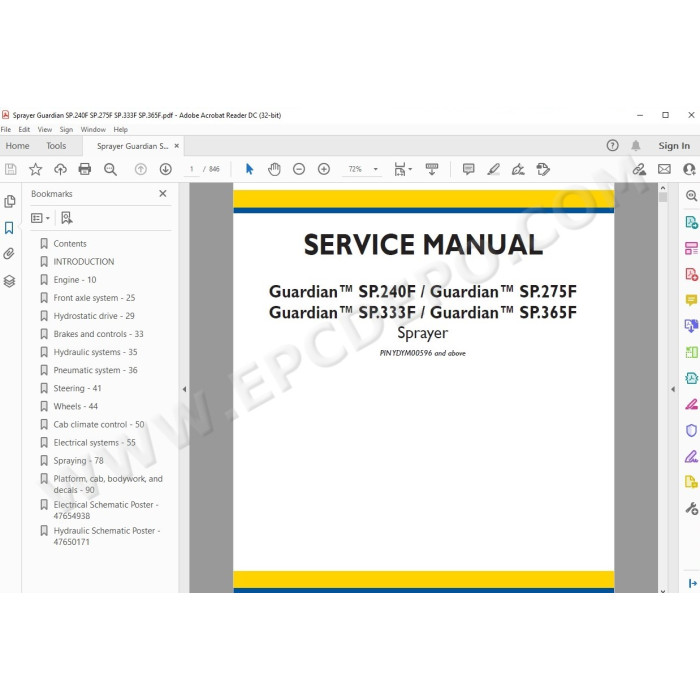This screenshot has width=700, height=700.
Task: Choose the Selection arrow tool
Action: 250,169
